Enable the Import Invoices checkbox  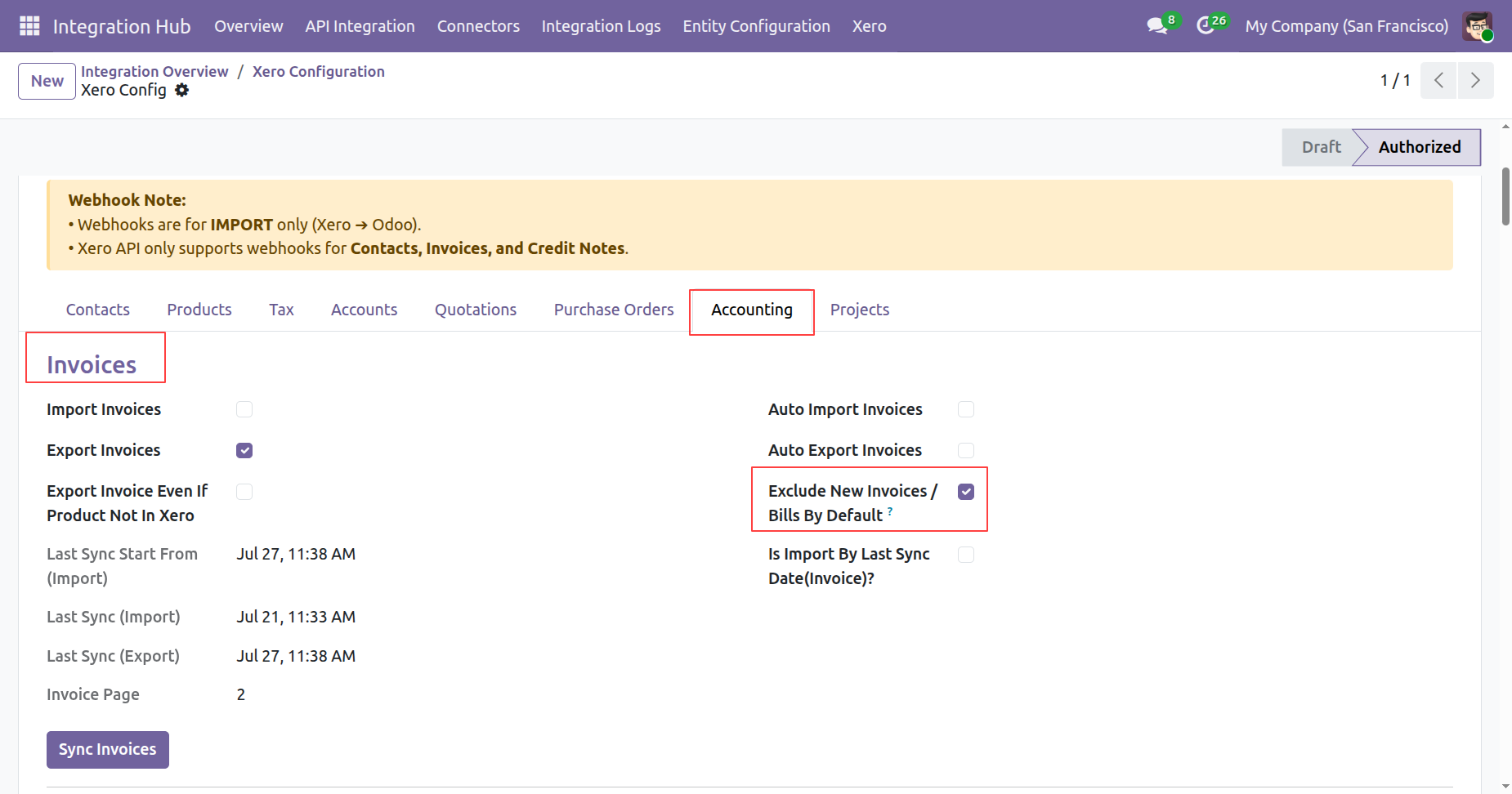(244, 409)
